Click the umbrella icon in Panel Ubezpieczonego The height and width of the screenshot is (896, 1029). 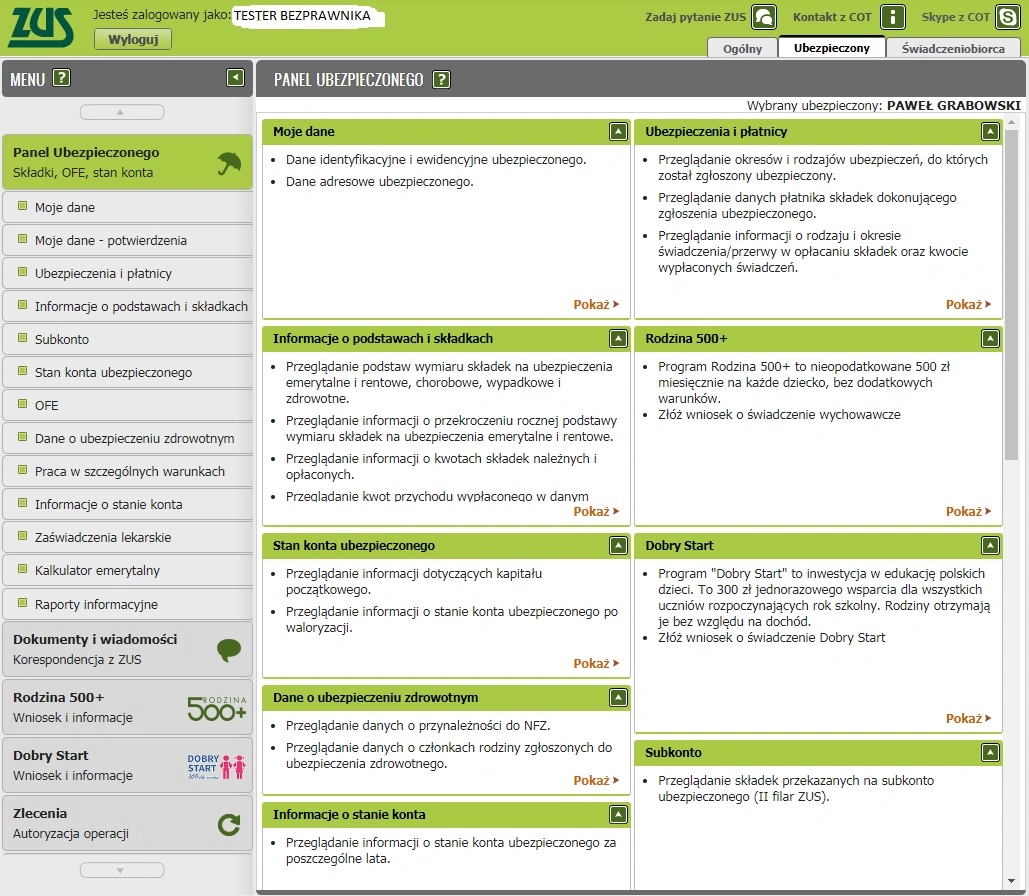pos(229,163)
